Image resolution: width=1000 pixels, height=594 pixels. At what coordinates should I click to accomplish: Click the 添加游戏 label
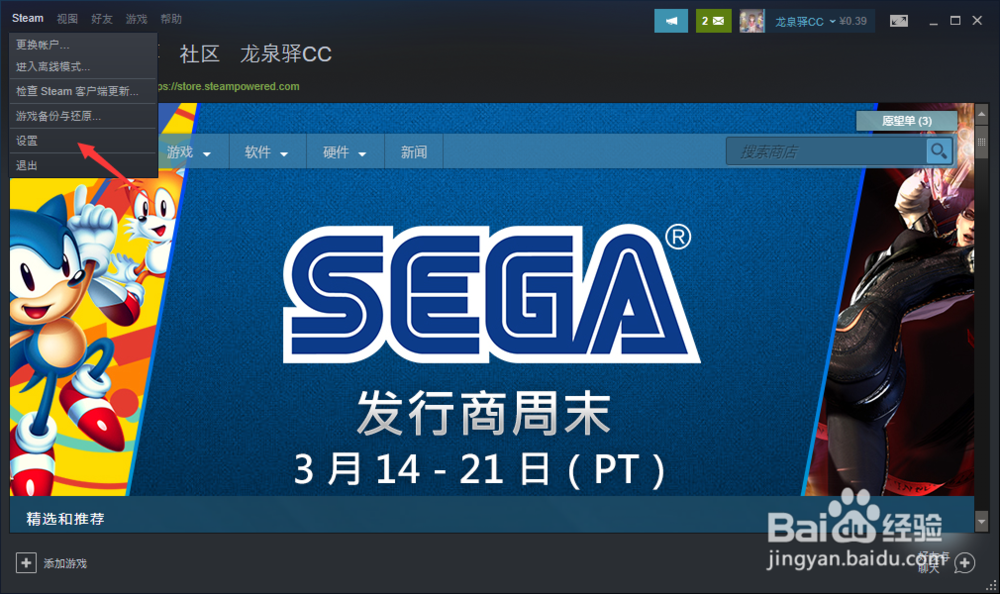[x=65, y=563]
